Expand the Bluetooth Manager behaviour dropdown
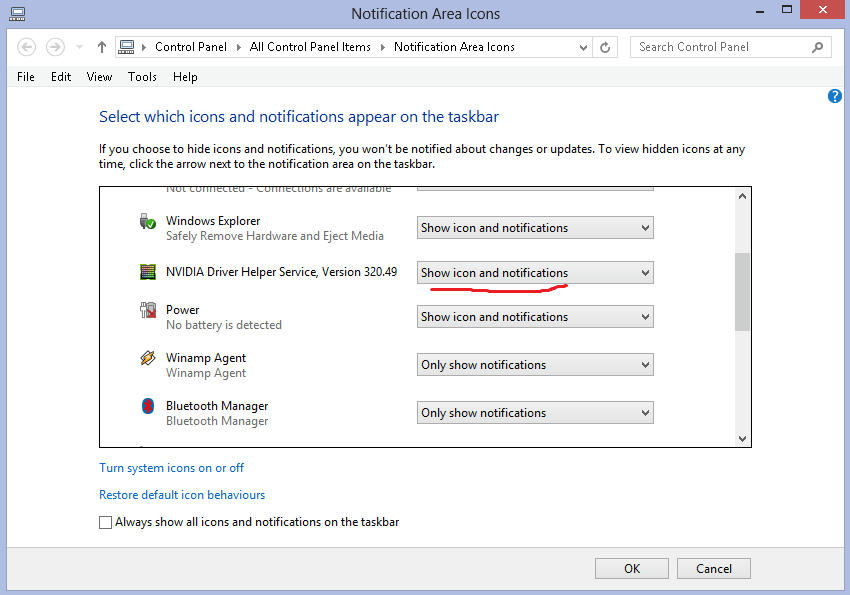850x595 pixels. pyautogui.click(x=535, y=413)
